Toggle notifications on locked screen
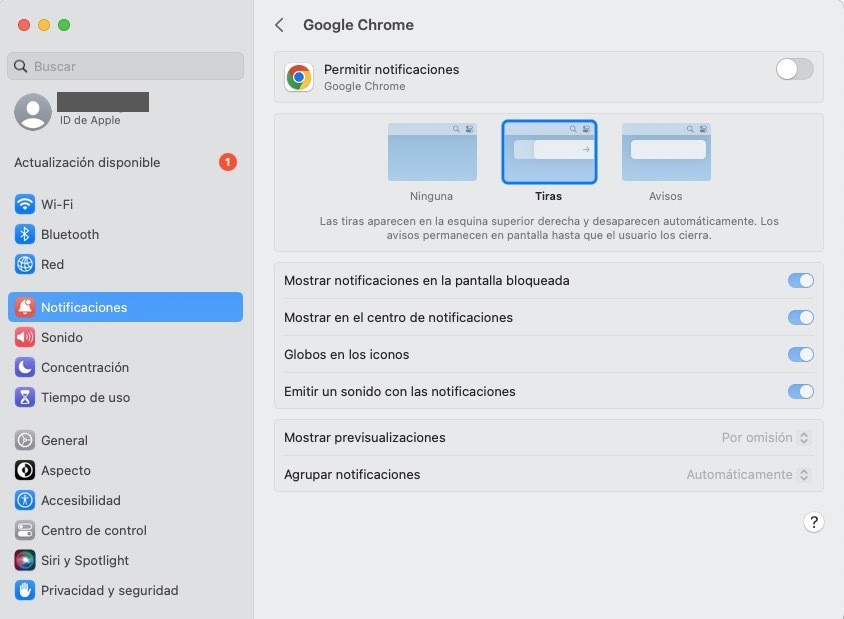 (800, 280)
